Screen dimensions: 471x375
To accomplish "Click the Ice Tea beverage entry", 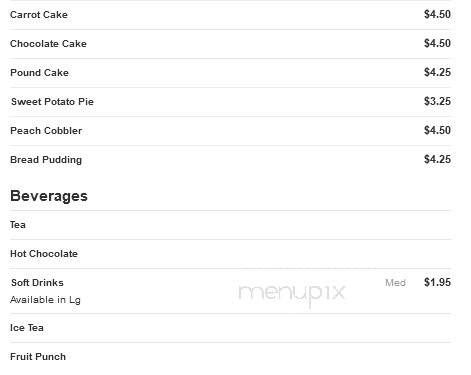I will [27, 328].
